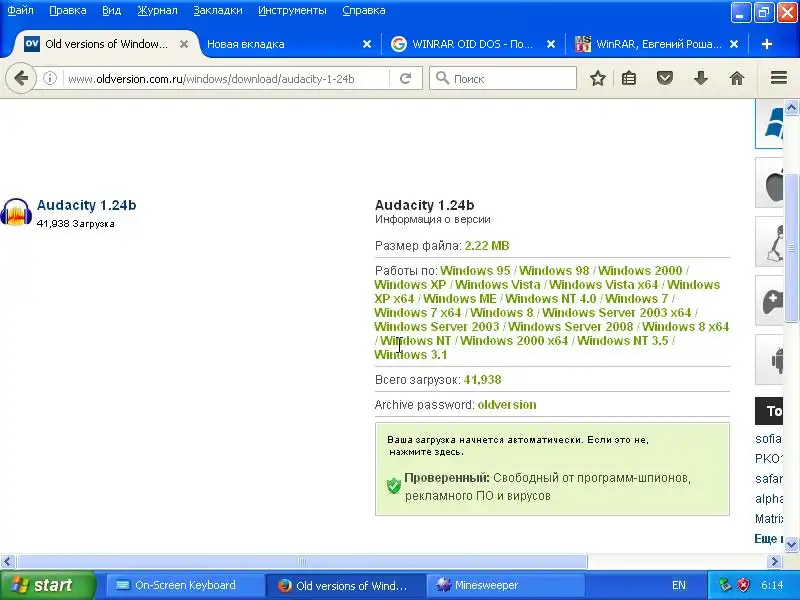Click the green verified shield icon
800x600 pixels.
click(x=393, y=485)
